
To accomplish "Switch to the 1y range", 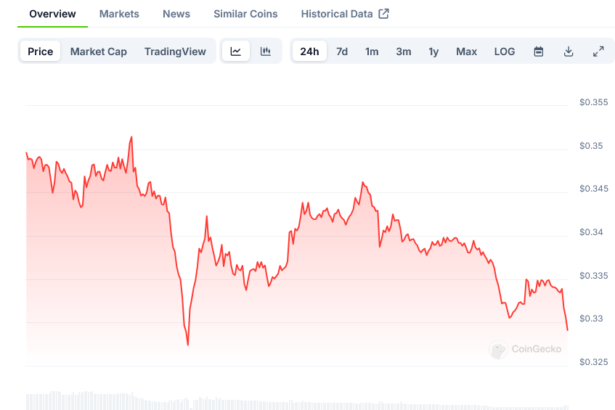I will (x=433, y=51).
